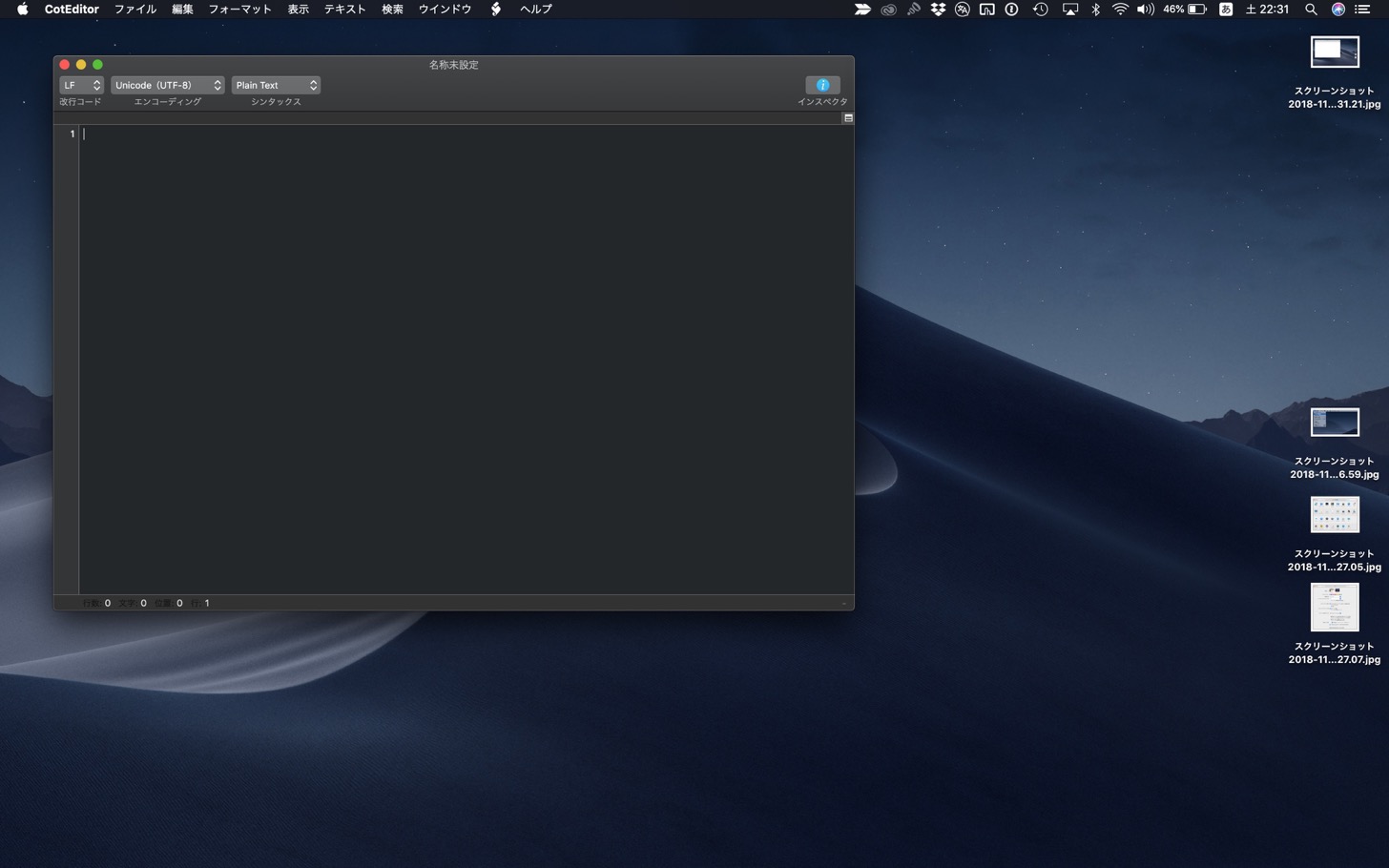Click the double-arrow menu bar icon

[x=862, y=9]
